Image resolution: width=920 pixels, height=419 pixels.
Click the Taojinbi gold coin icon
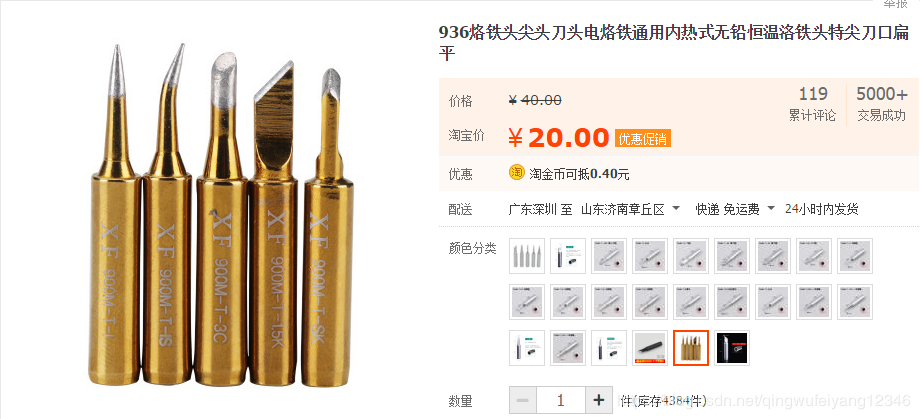pos(516,173)
